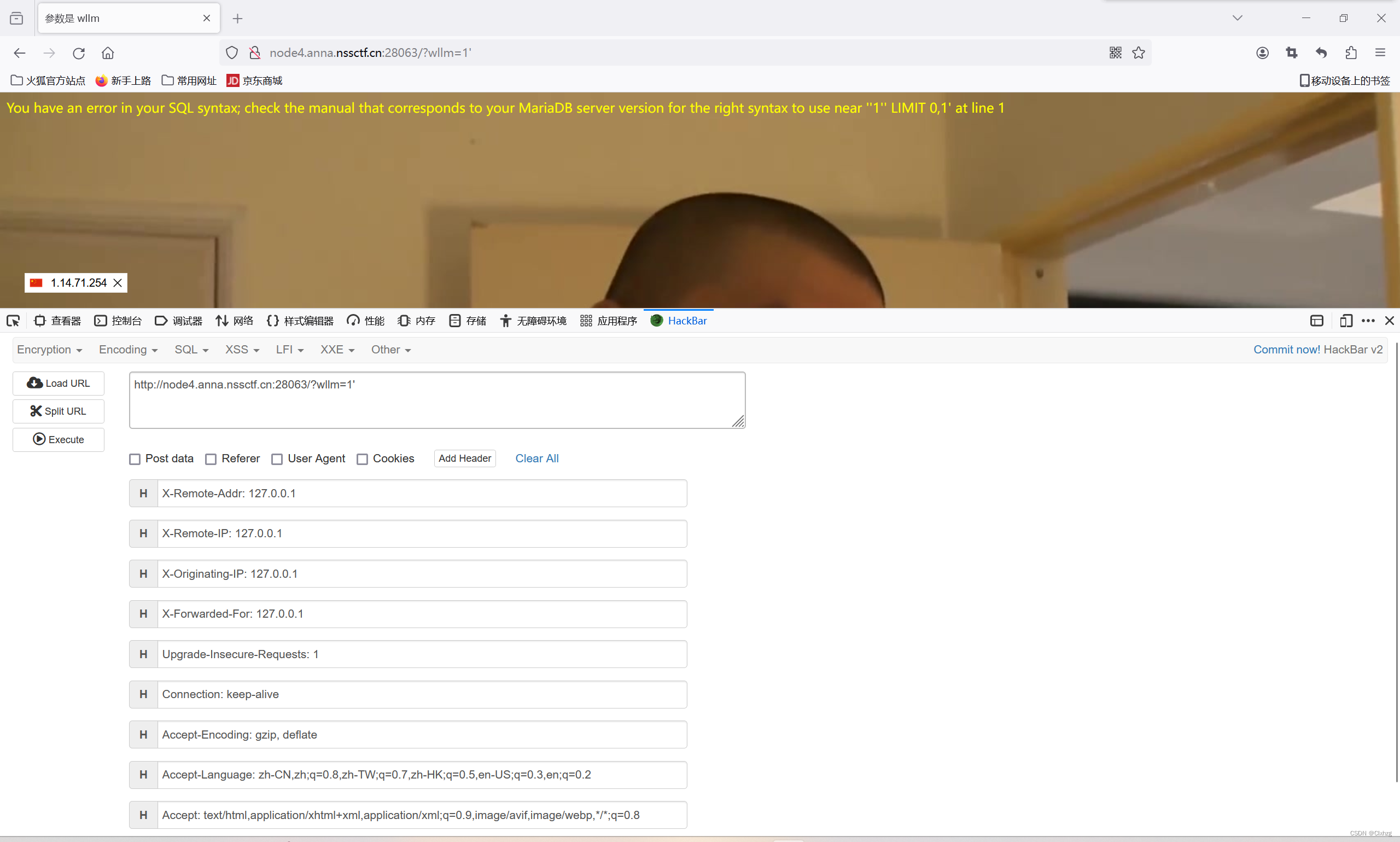Click the Clear All link
Viewport: 1400px width, 842px height.
click(536, 458)
